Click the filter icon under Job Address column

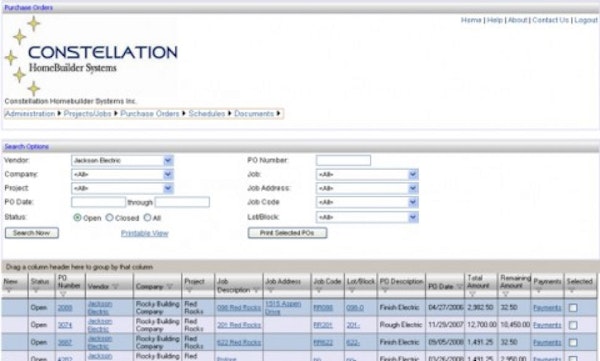(x=271, y=291)
